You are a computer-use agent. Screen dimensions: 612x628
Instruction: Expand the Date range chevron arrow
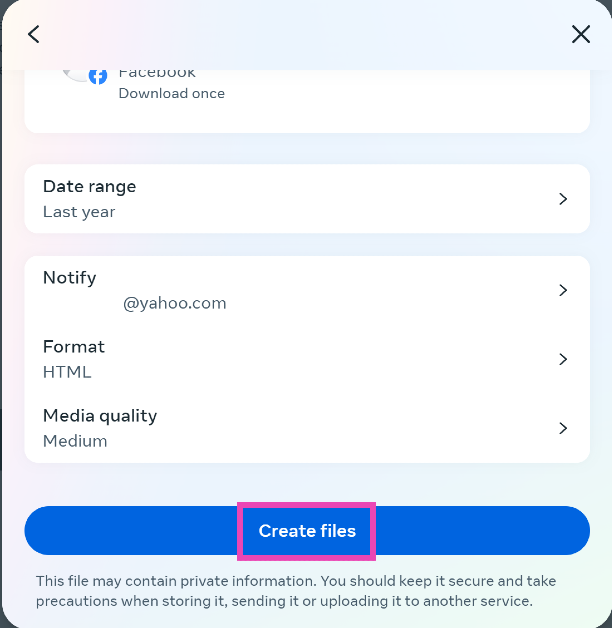[x=563, y=199]
